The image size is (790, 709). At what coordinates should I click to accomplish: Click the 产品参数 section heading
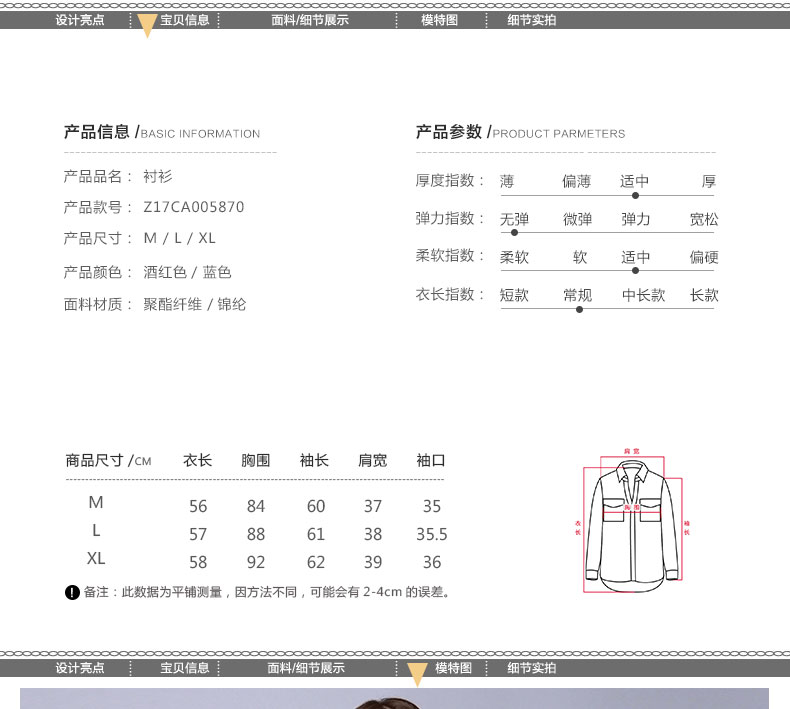(x=449, y=132)
